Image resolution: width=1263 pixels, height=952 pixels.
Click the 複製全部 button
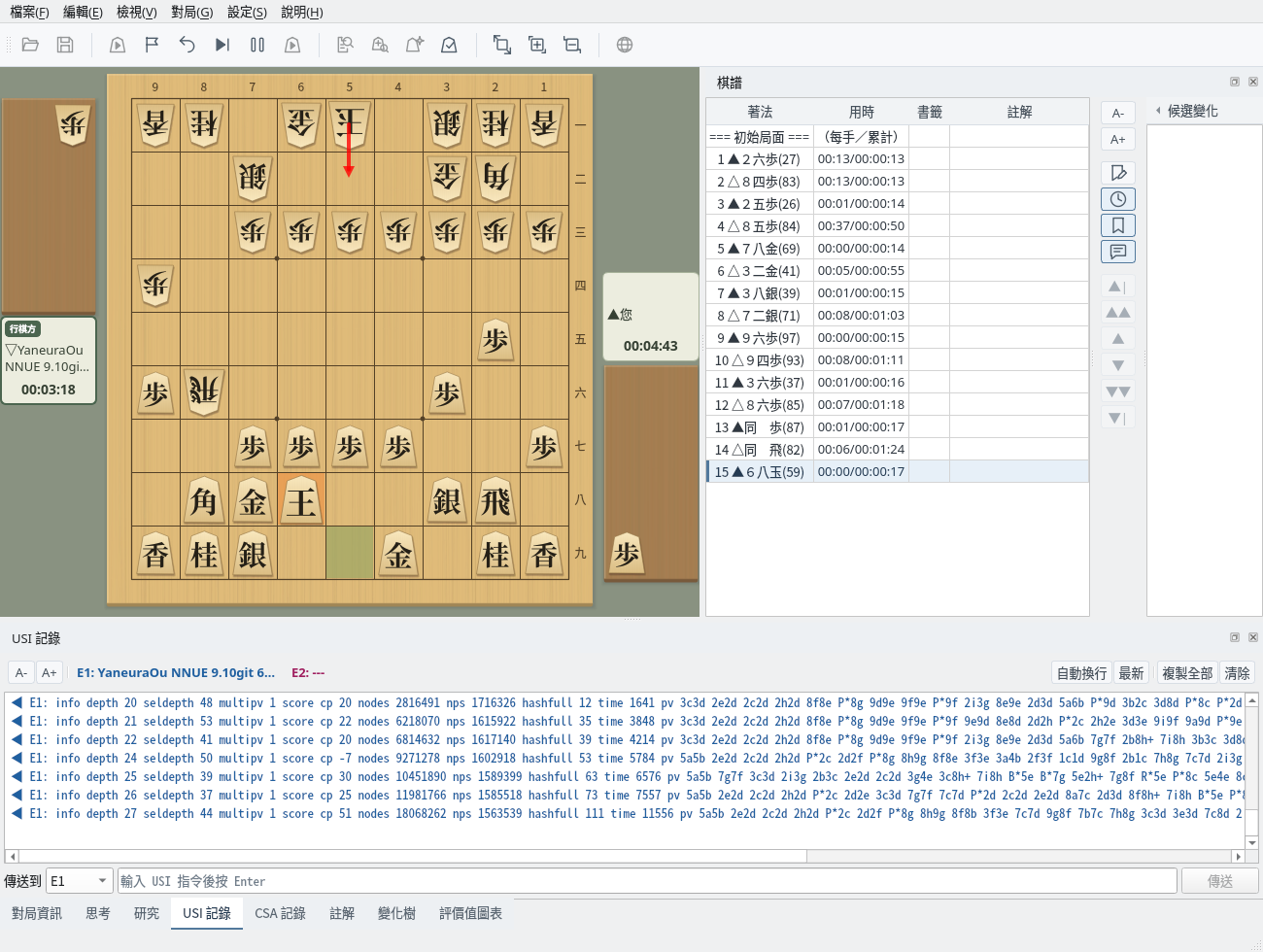(x=1187, y=673)
